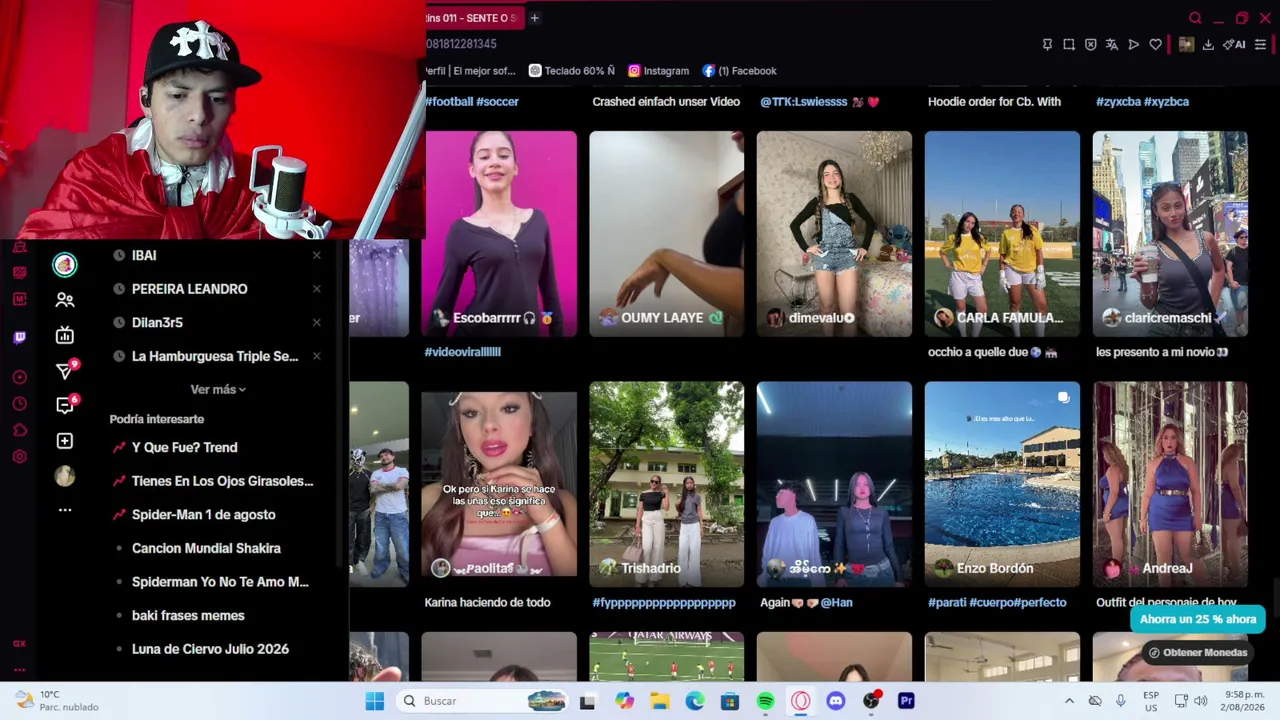1280x720 pixels.
Task: Search suggested 'Spider-Man 1 de agosto'
Action: point(203,515)
